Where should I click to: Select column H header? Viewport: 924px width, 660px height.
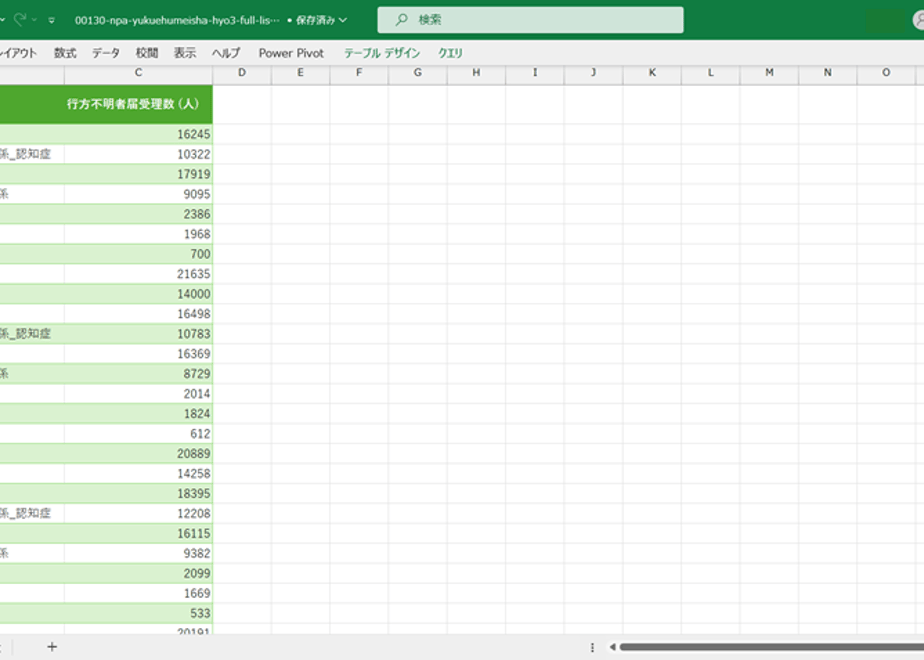coord(476,72)
